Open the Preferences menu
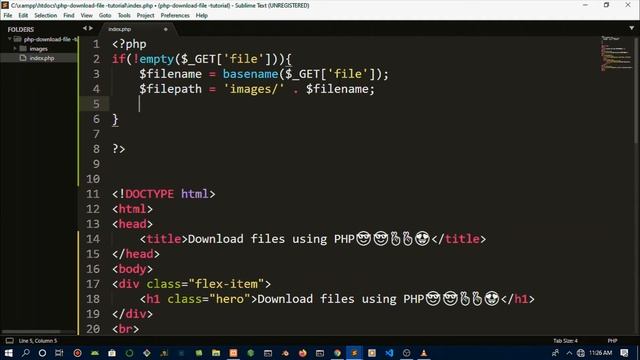The image size is (640, 360). pyautogui.click(x=175, y=16)
